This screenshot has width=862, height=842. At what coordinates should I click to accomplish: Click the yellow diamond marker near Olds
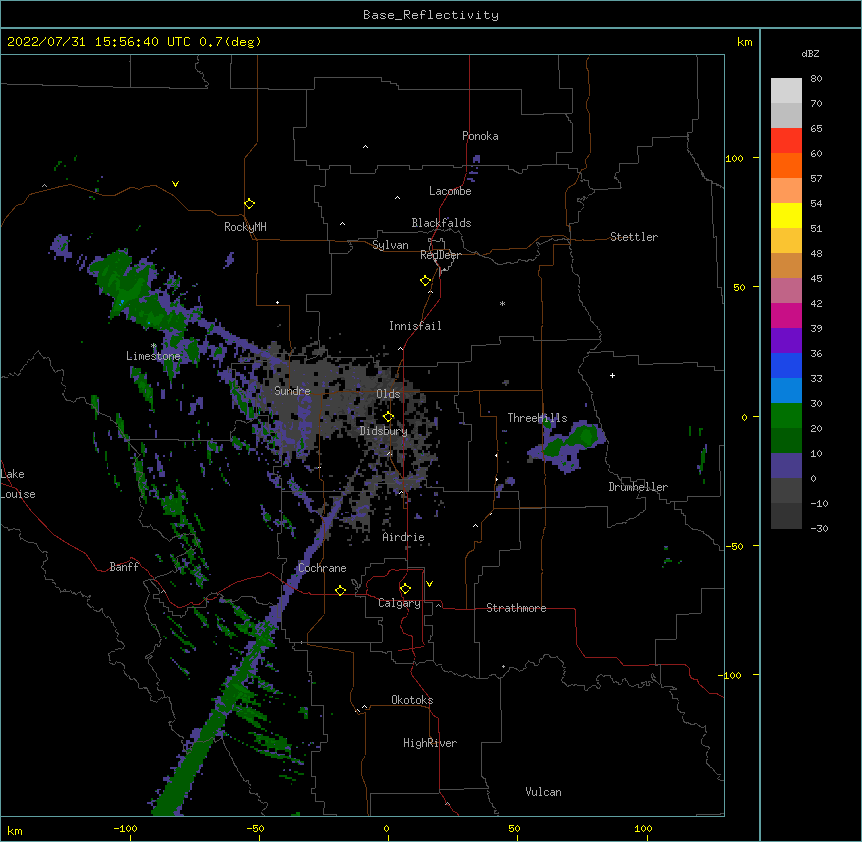tap(388, 416)
